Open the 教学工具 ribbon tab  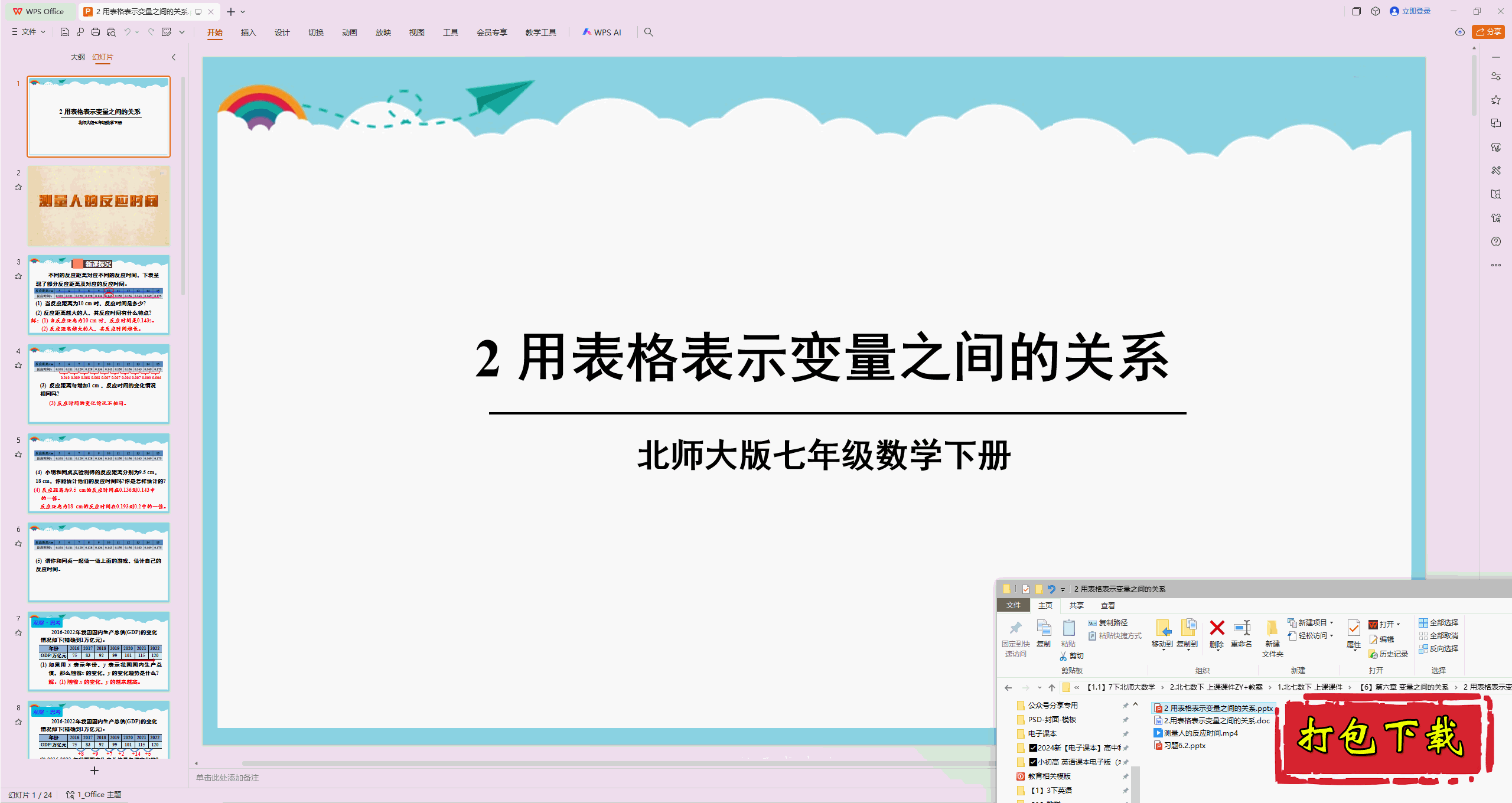click(x=541, y=32)
